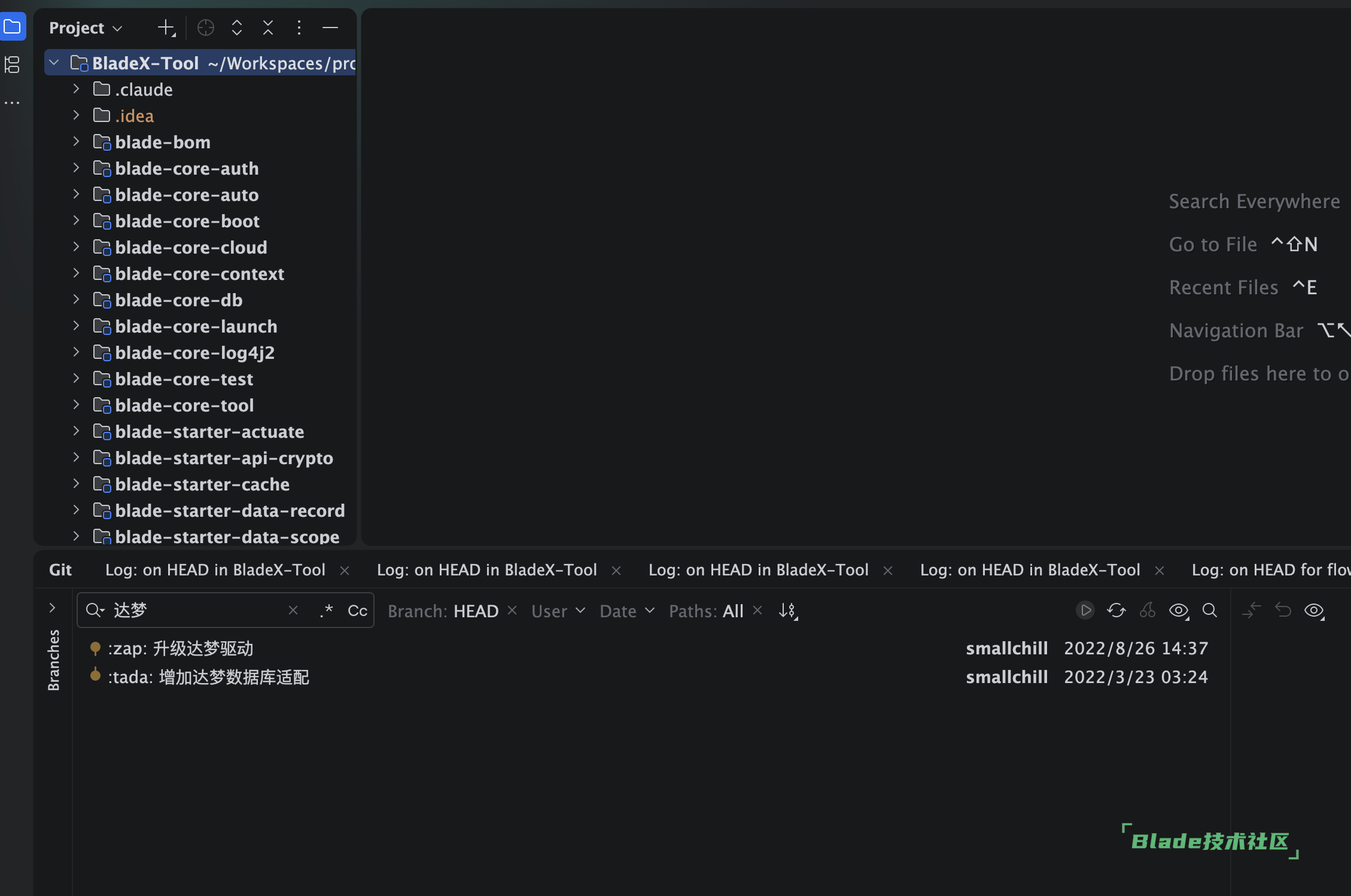
Task: Open the User filter dropdown
Action: 558,611
